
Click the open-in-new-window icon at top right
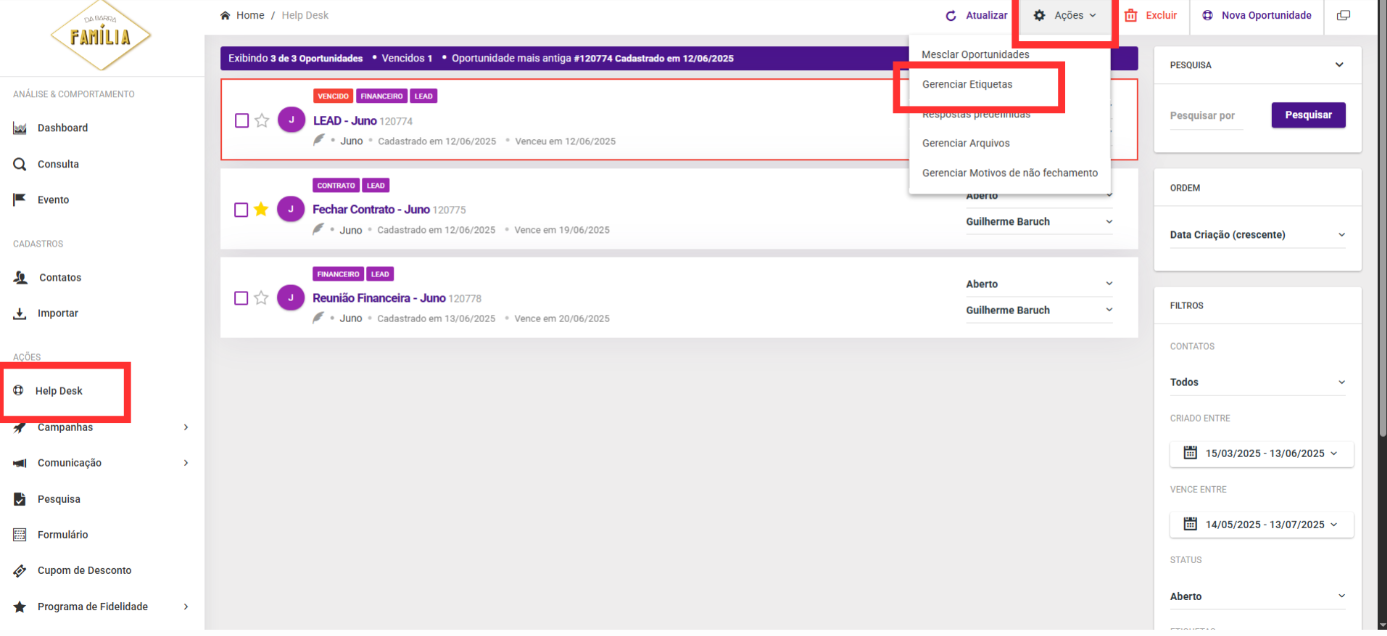(1342, 16)
